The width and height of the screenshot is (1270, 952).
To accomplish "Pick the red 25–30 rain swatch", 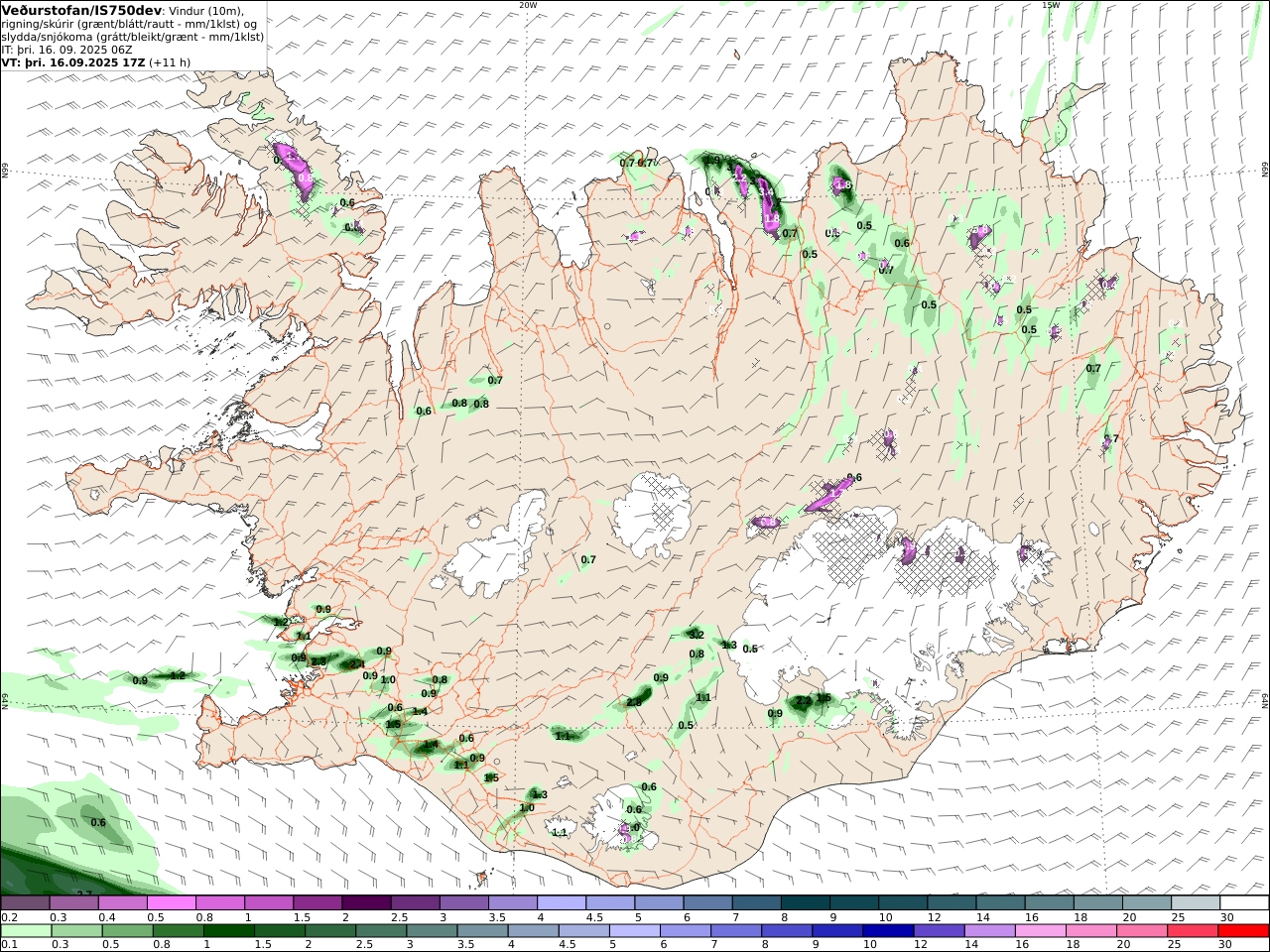I will [x=1192, y=930].
